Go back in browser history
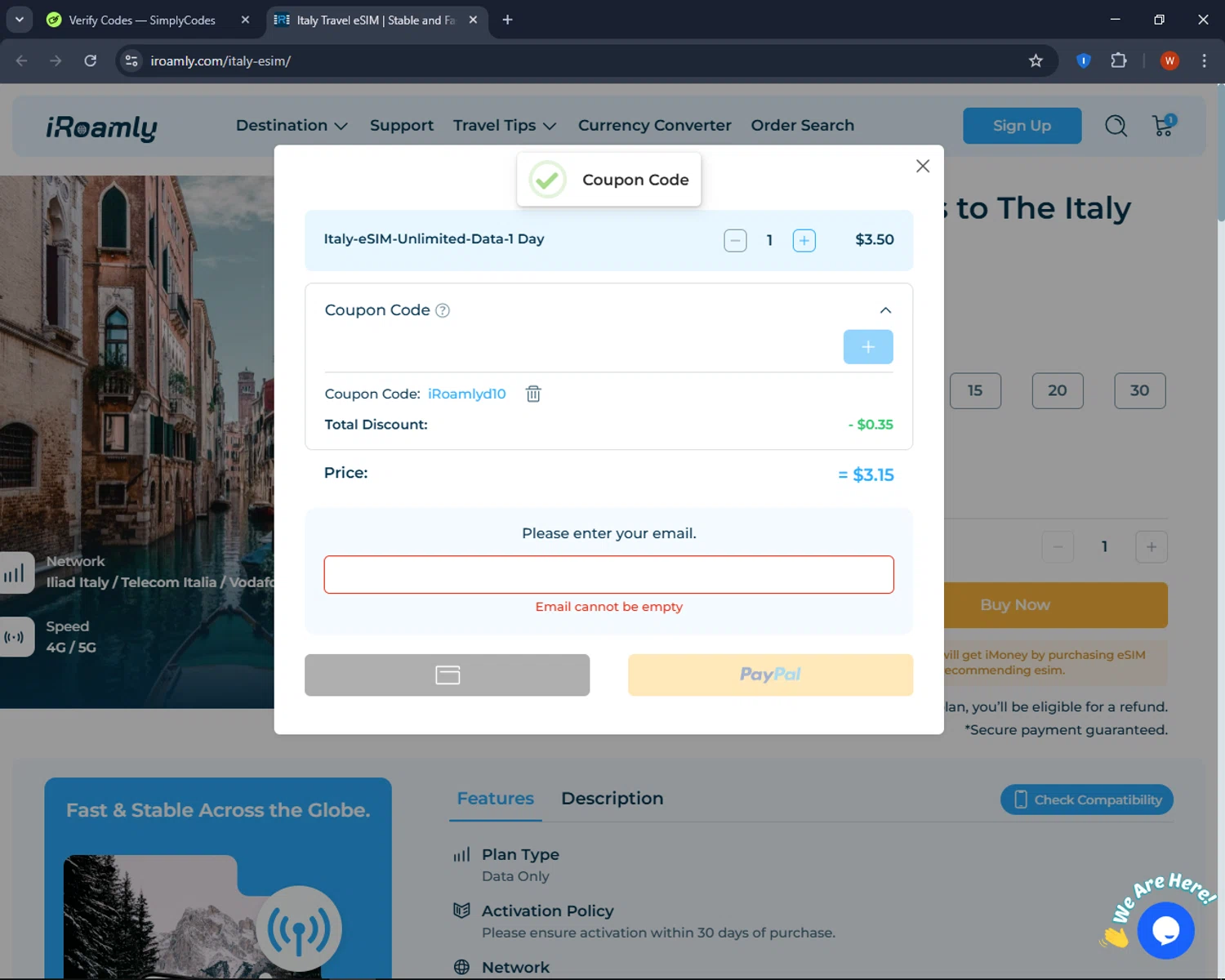The width and height of the screenshot is (1225, 980). pos(22,60)
